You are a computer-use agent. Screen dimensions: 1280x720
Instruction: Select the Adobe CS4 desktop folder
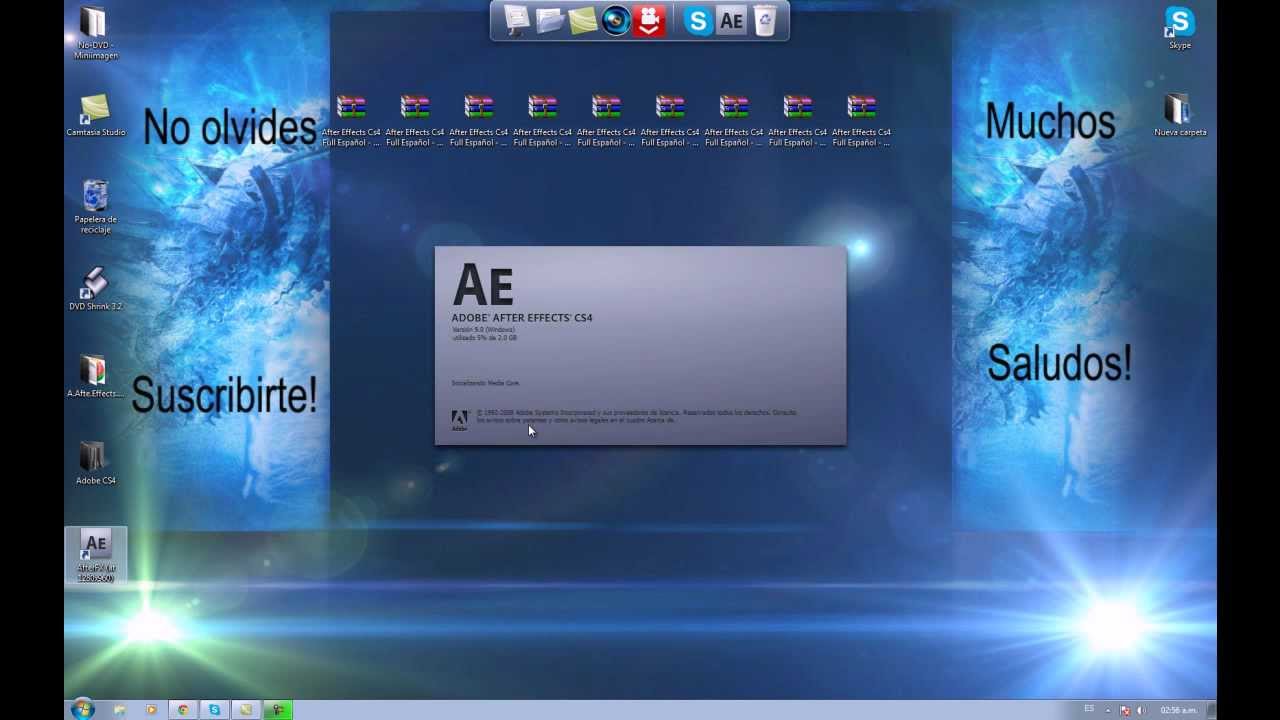coord(95,464)
